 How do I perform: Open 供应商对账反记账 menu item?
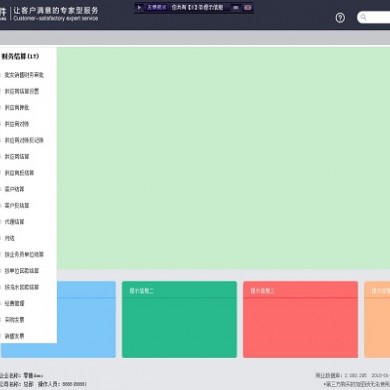24,140
